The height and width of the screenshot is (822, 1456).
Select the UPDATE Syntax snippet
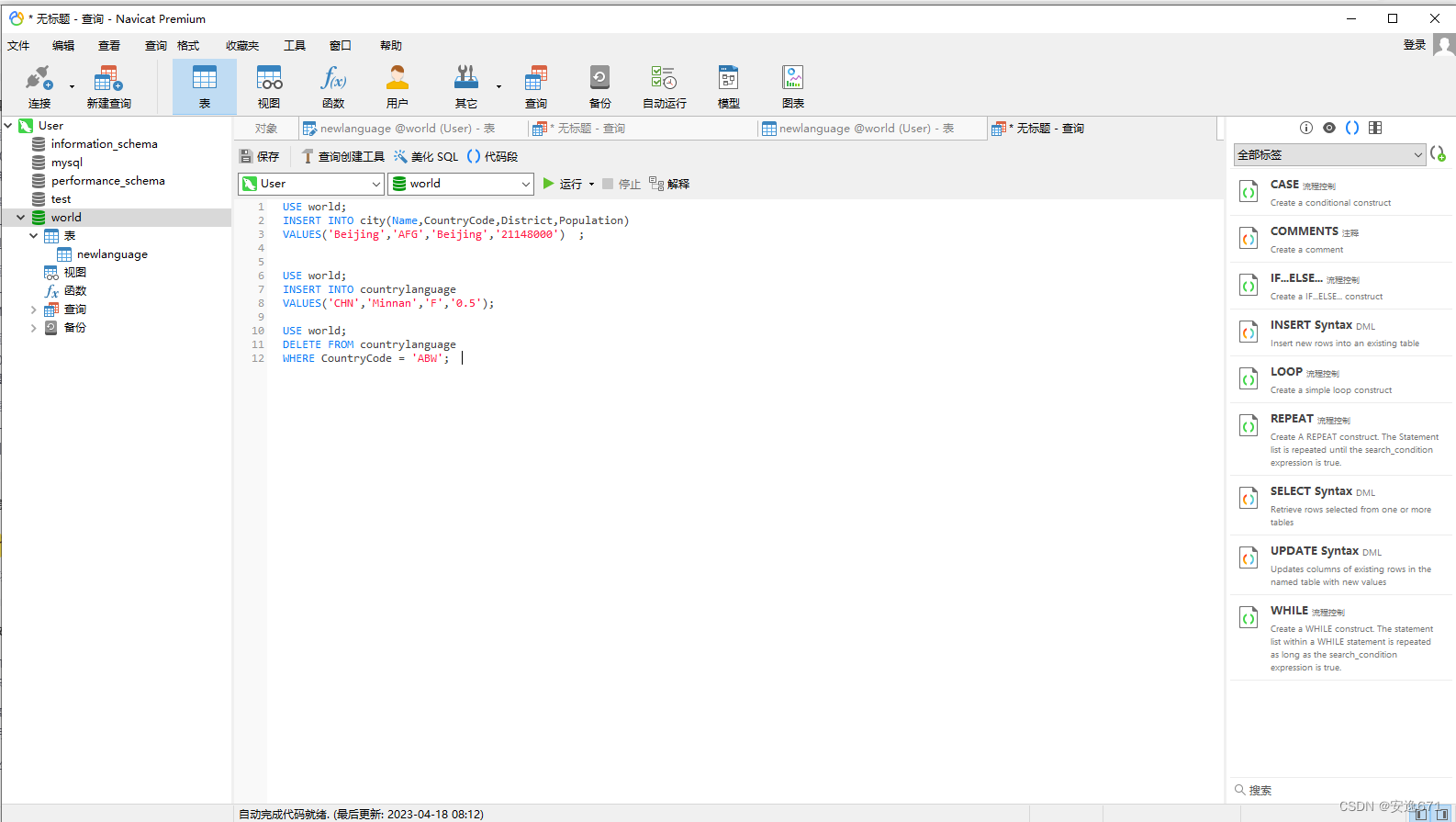coord(1340,565)
